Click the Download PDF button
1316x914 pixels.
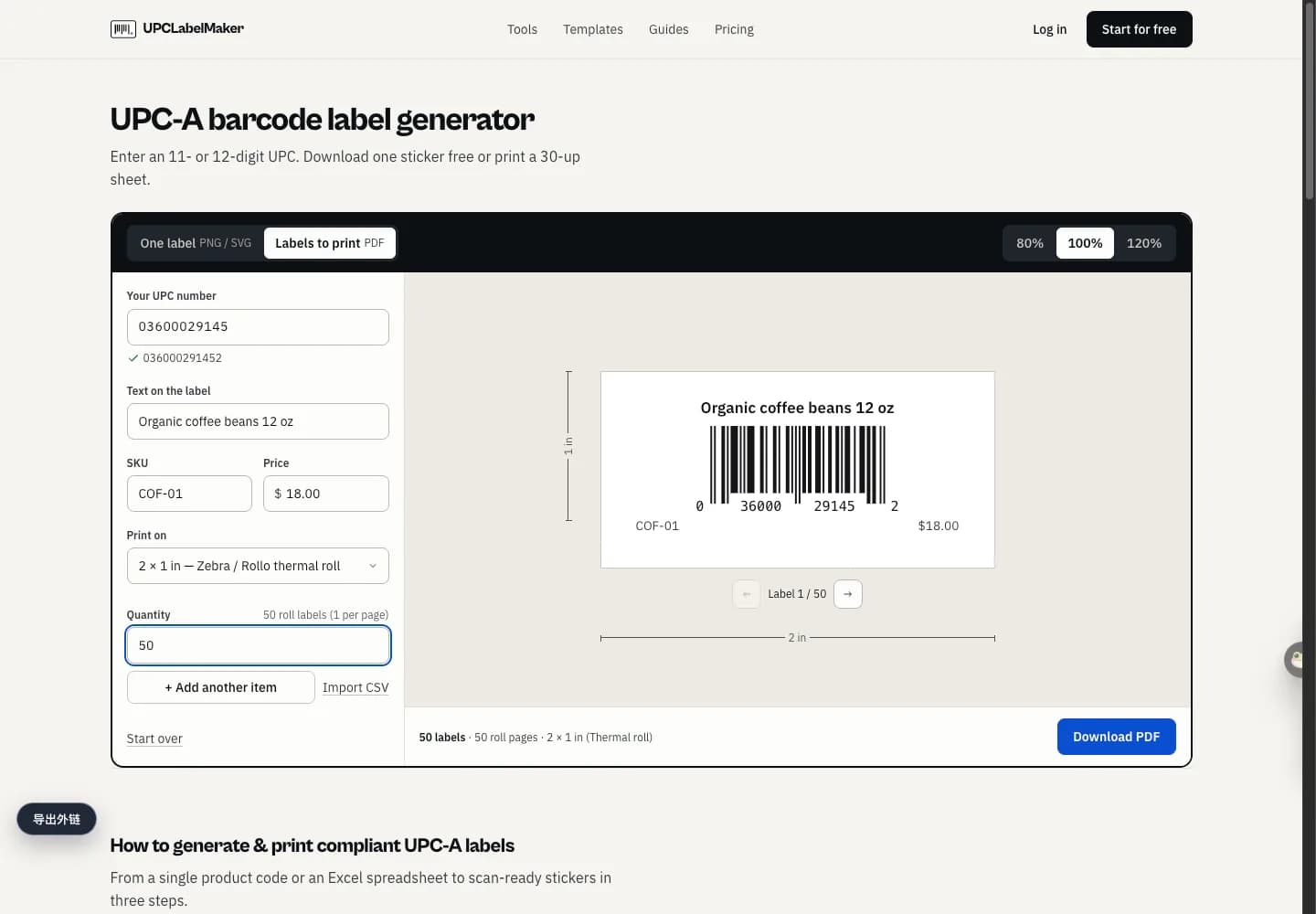click(x=1116, y=737)
